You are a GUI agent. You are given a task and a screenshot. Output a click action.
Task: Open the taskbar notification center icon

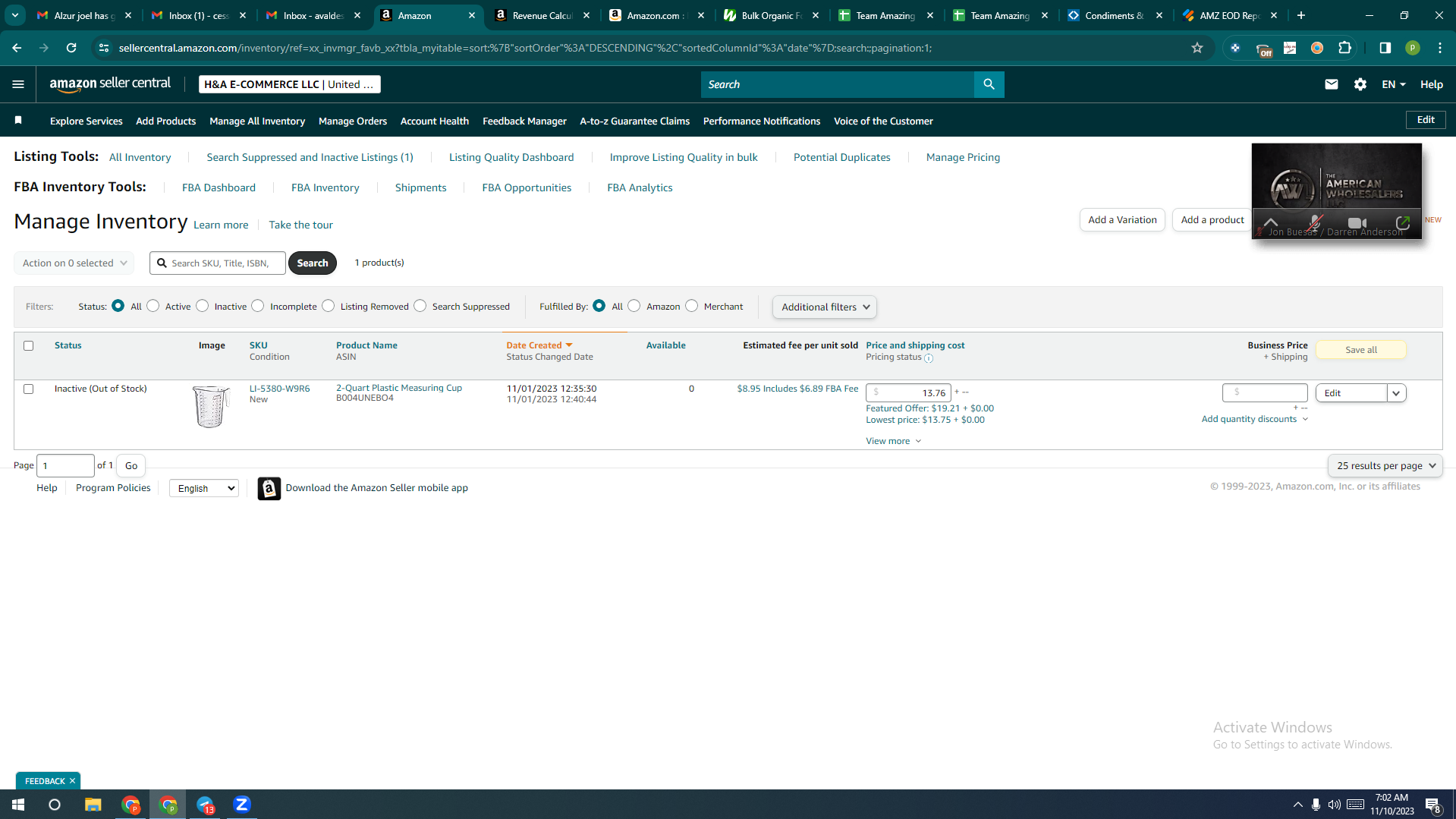pos(1432,805)
